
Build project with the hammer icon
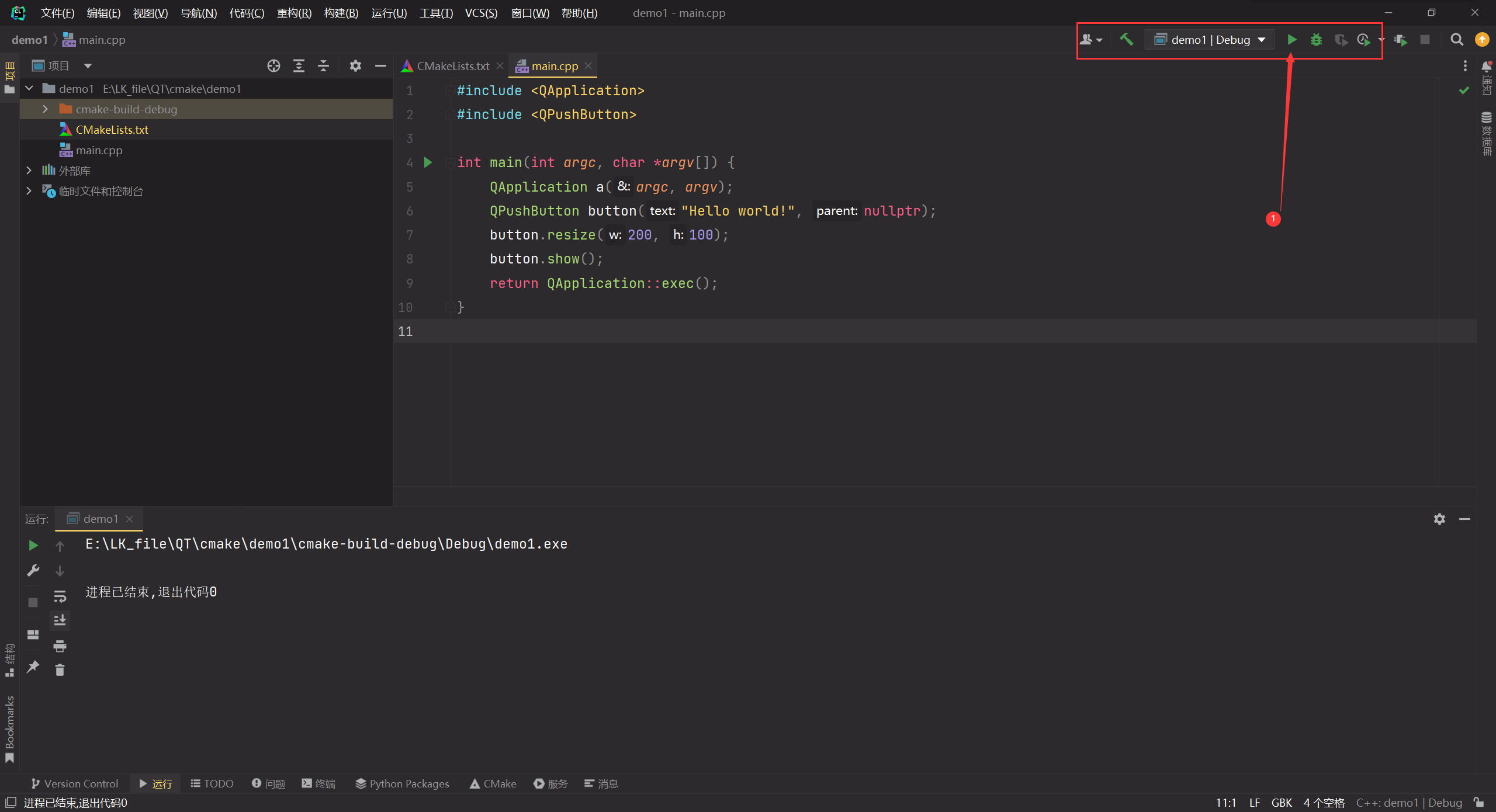[1126, 40]
